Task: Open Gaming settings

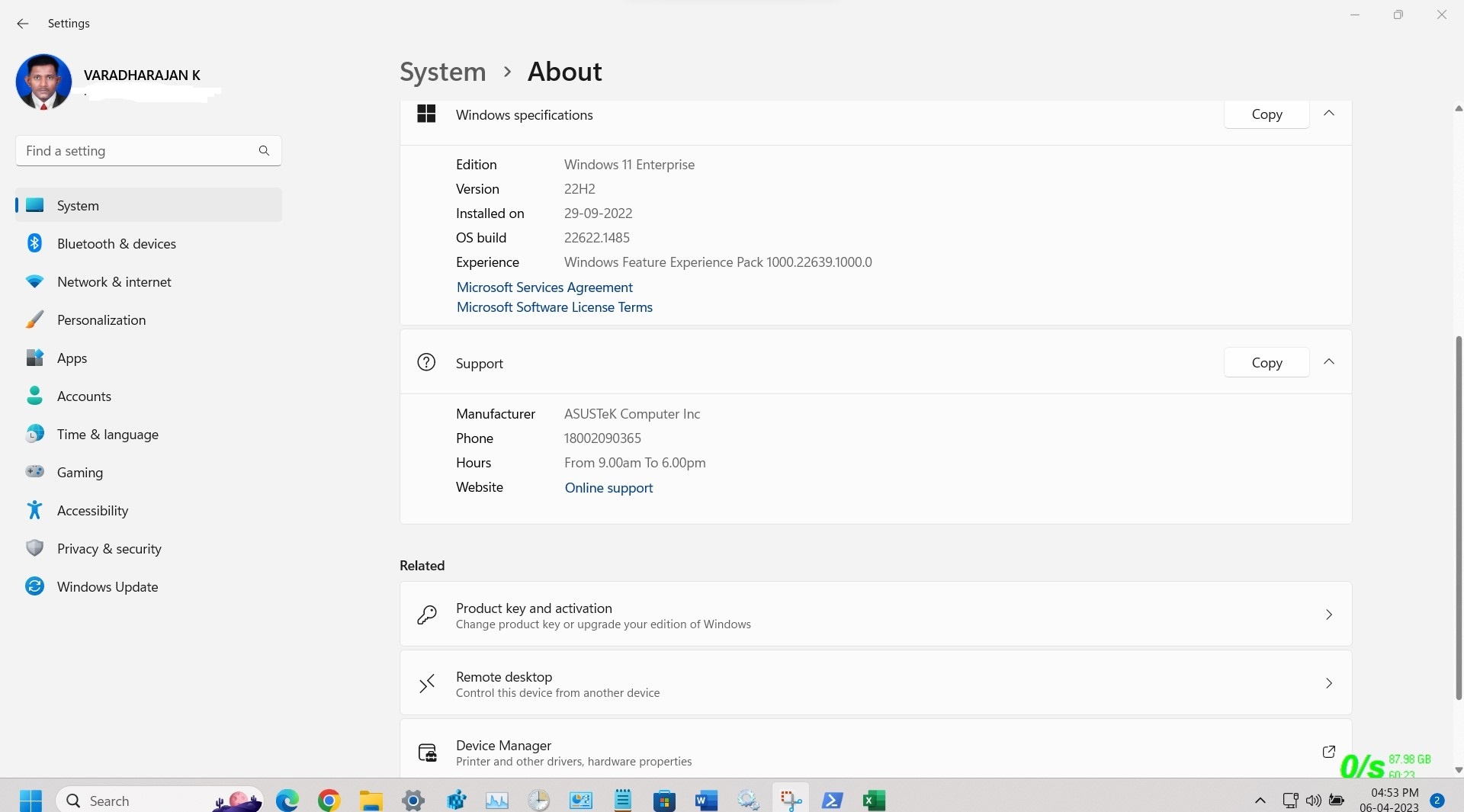Action: pyautogui.click(x=149, y=472)
